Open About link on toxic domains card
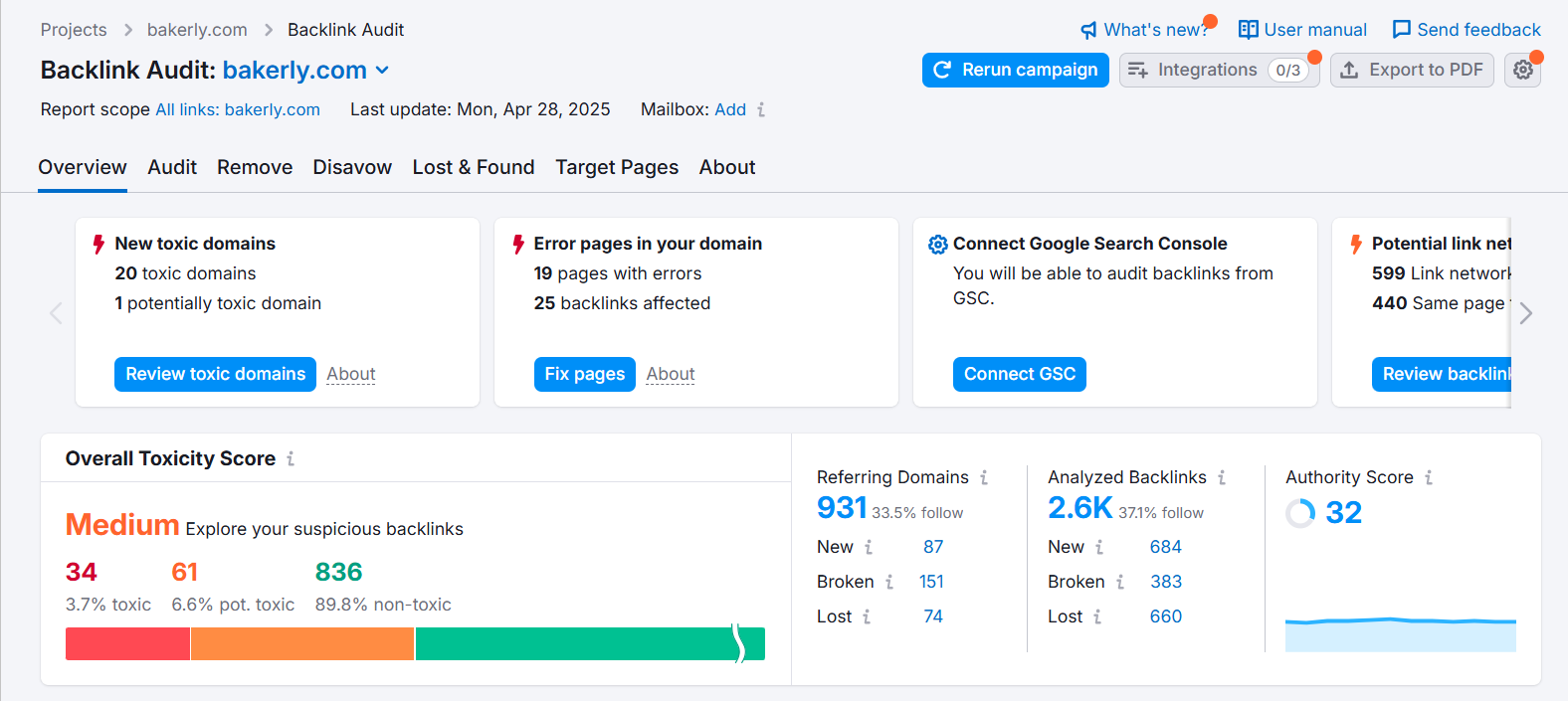The width and height of the screenshot is (1568, 701). [351, 374]
